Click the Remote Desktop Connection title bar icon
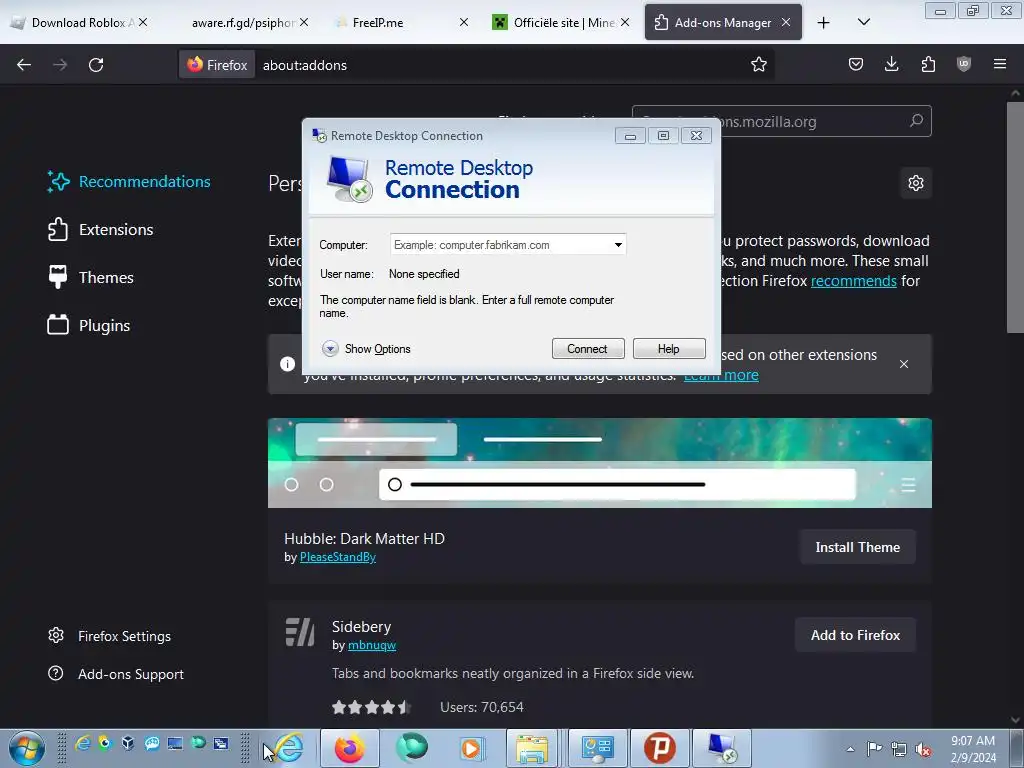The image size is (1024, 768). [319, 135]
